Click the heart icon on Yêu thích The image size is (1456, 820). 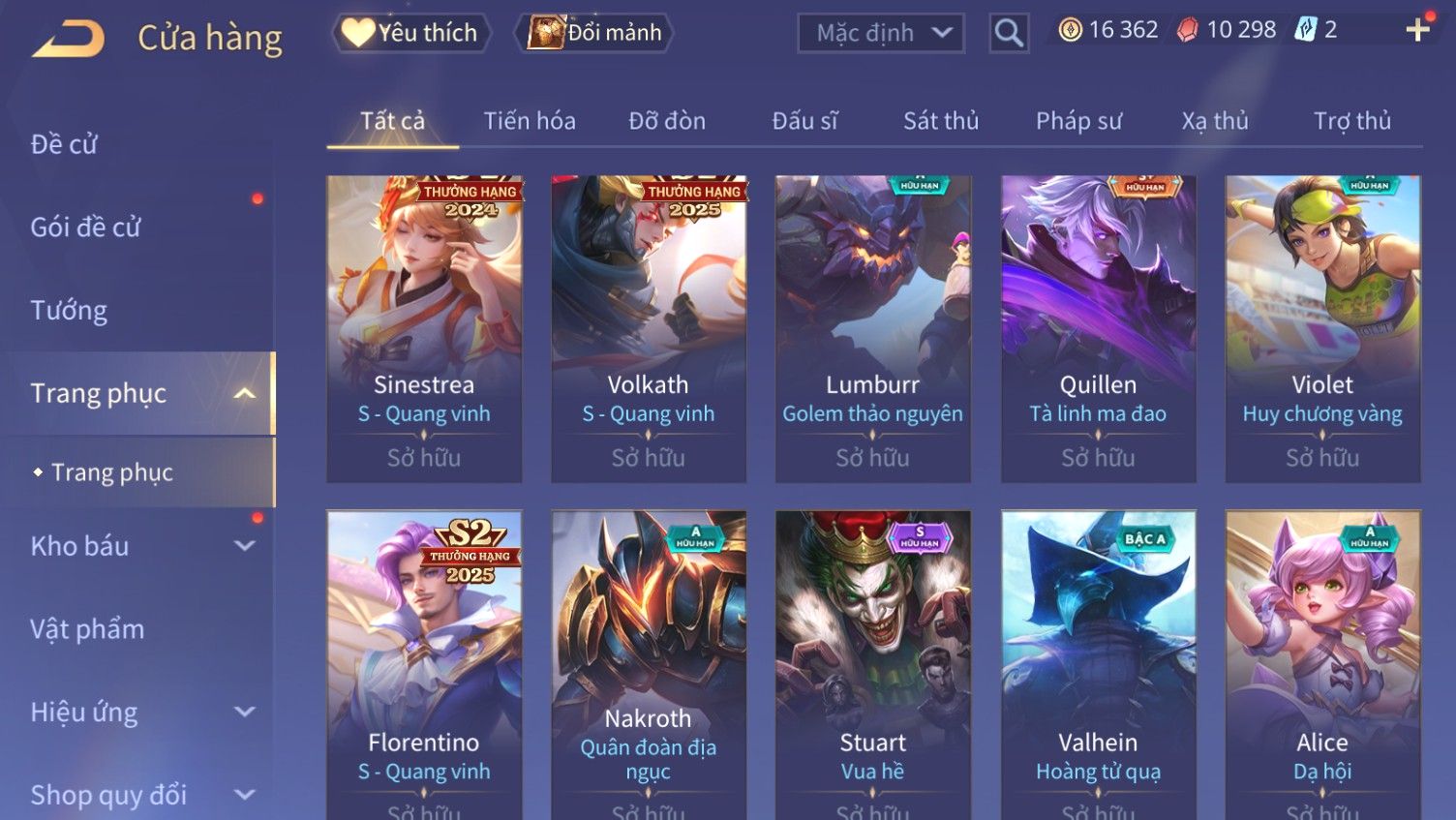click(357, 33)
